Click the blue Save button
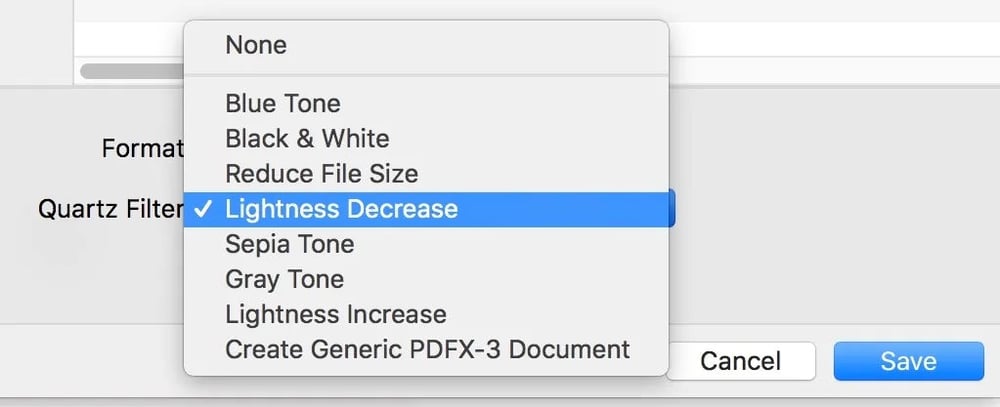This screenshot has height=407, width=1000. click(908, 361)
